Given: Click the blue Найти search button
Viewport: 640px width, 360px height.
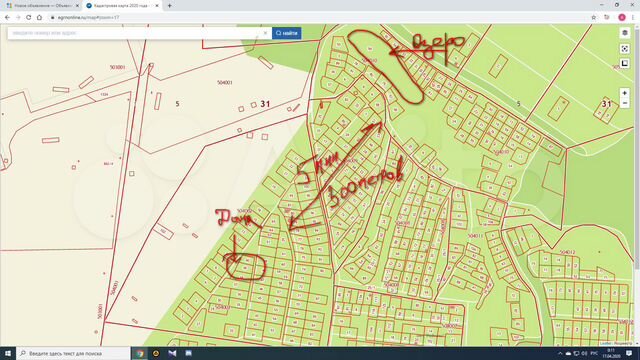Looking at the screenshot, I should [x=287, y=33].
